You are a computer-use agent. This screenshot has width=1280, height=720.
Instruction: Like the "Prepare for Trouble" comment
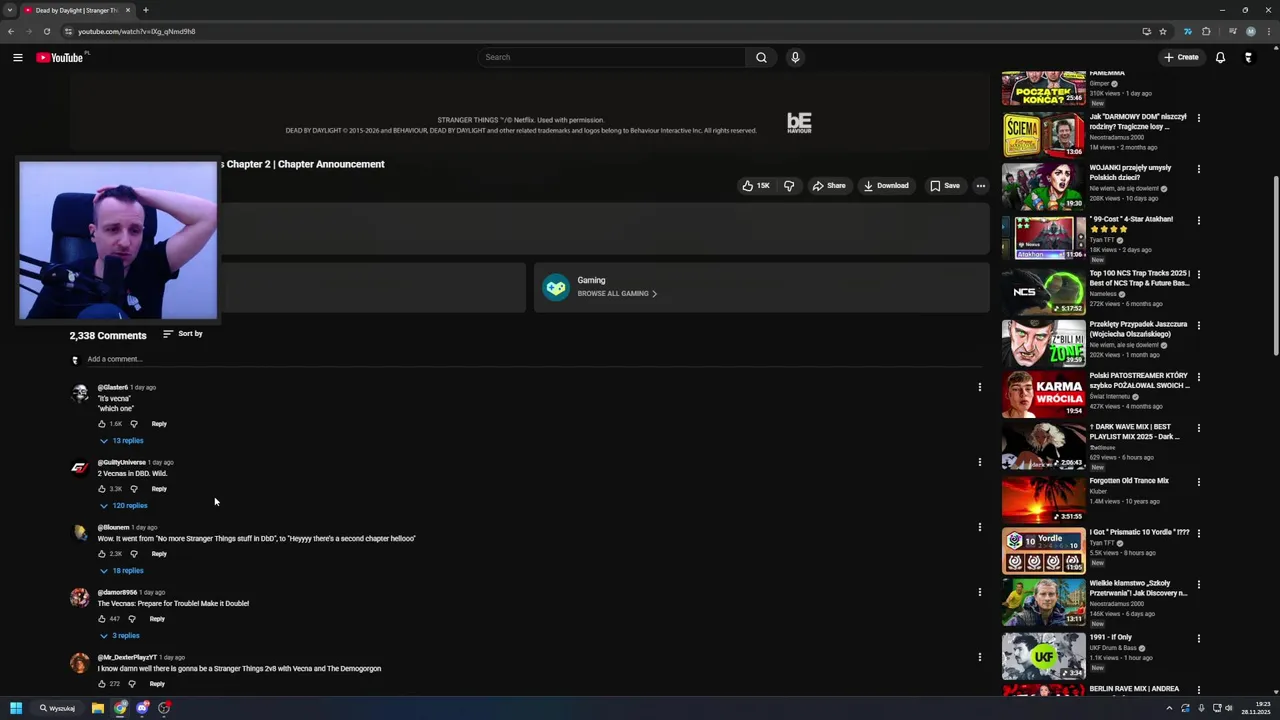point(102,619)
